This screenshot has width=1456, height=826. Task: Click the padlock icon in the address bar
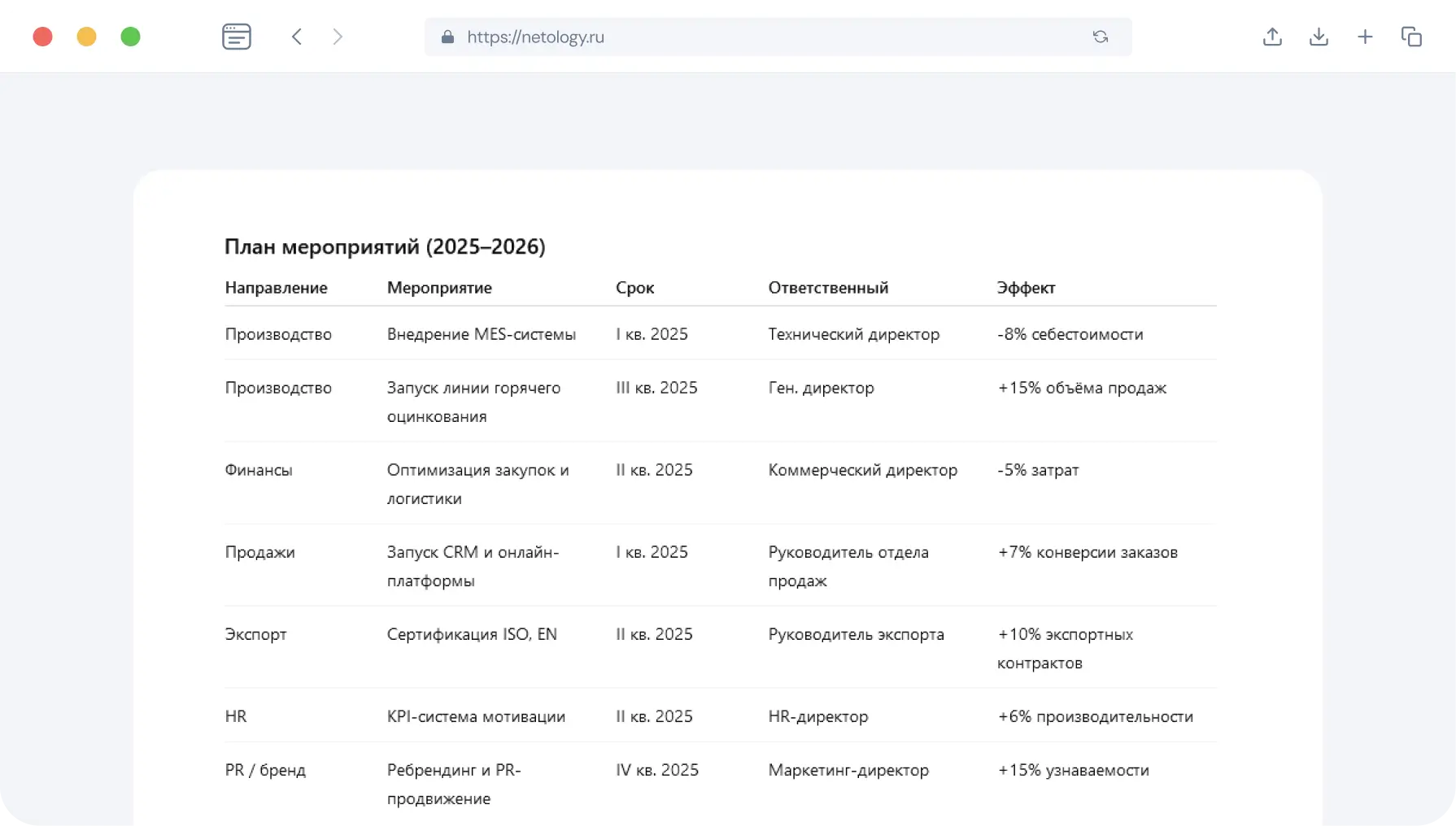[x=447, y=37]
